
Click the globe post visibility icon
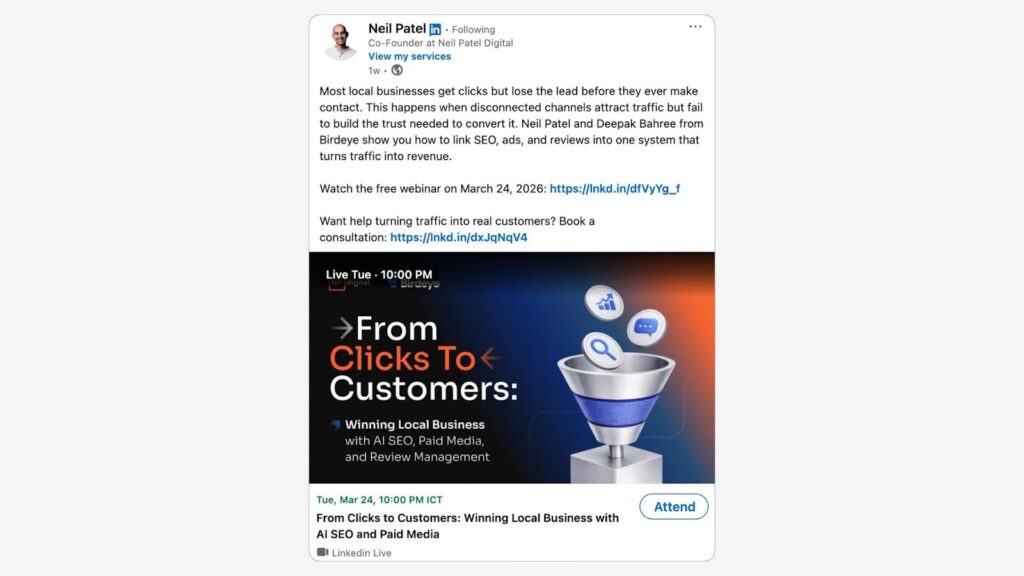point(397,71)
